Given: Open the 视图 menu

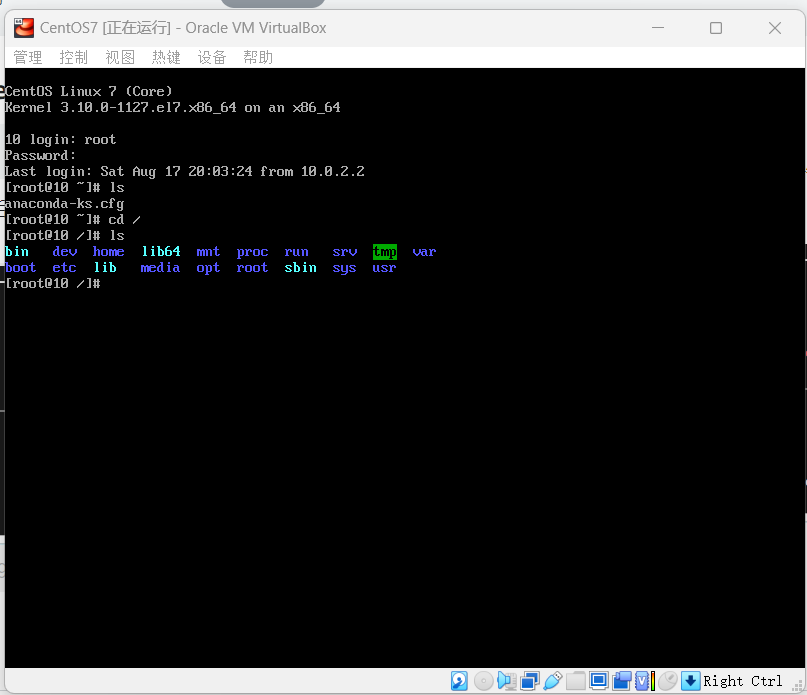Looking at the screenshot, I should [x=120, y=57].
